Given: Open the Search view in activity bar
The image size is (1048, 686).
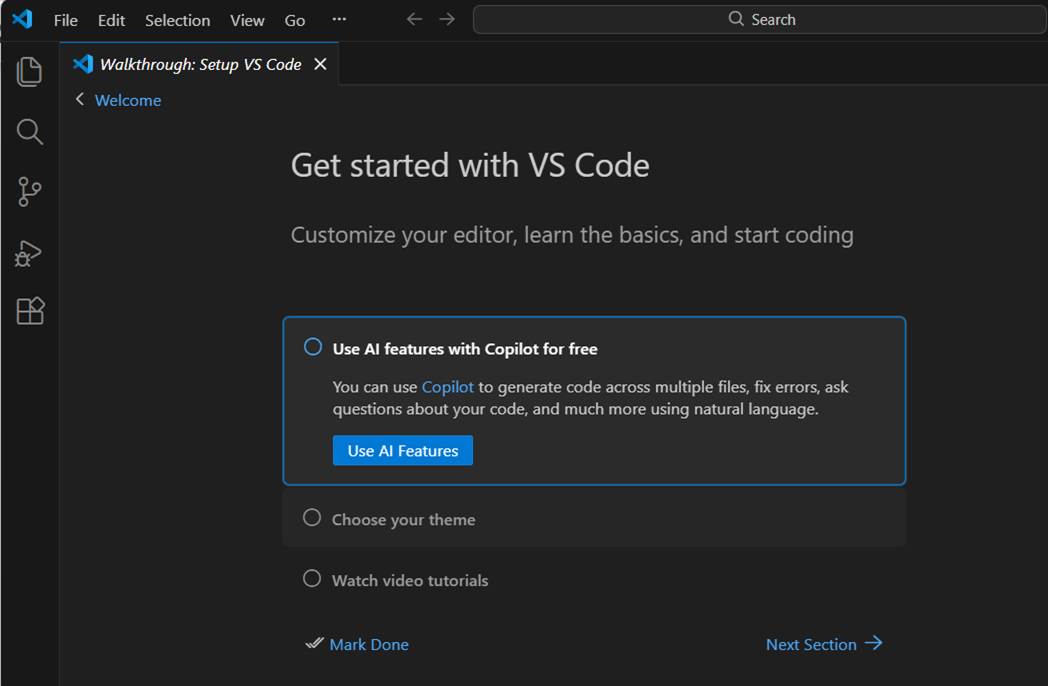Looking at the screenshot, I should click(x=30, y=132).
